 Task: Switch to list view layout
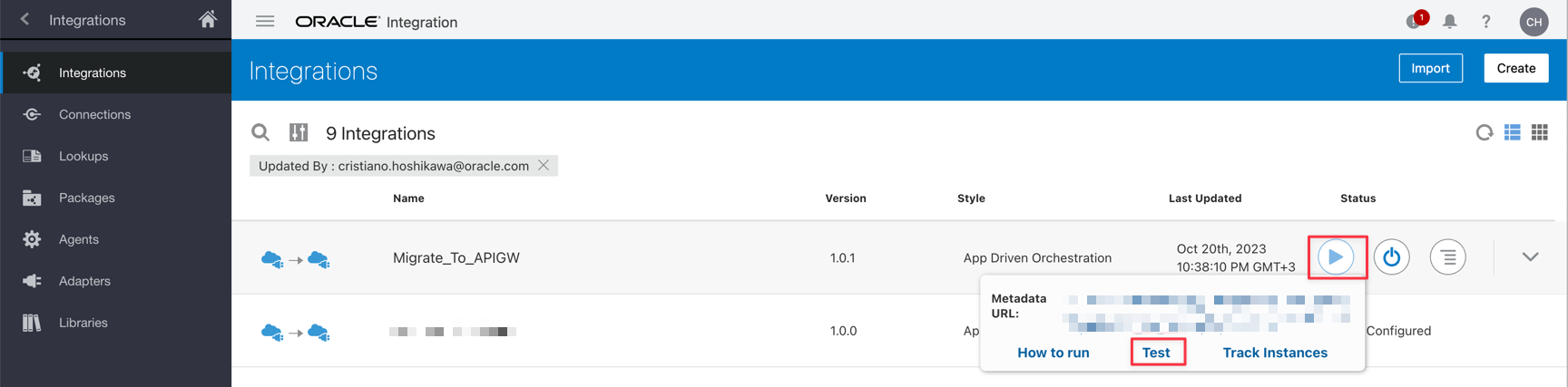[x=1512, y=133]
